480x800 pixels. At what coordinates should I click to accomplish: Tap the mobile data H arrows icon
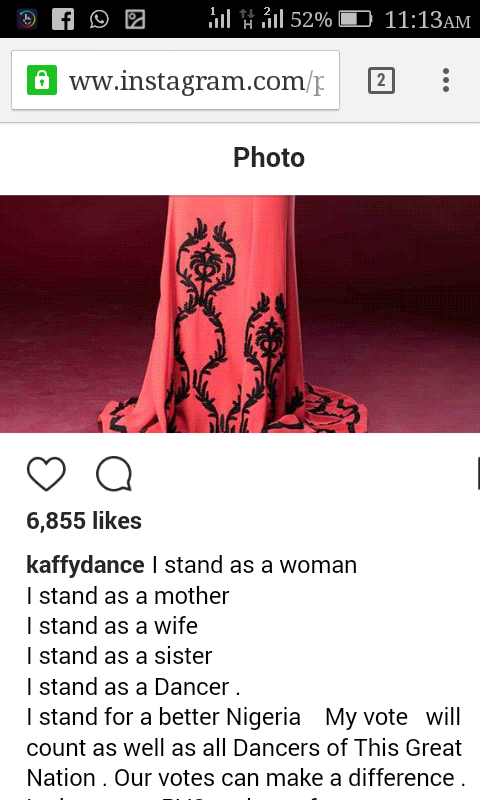[247, 19]
